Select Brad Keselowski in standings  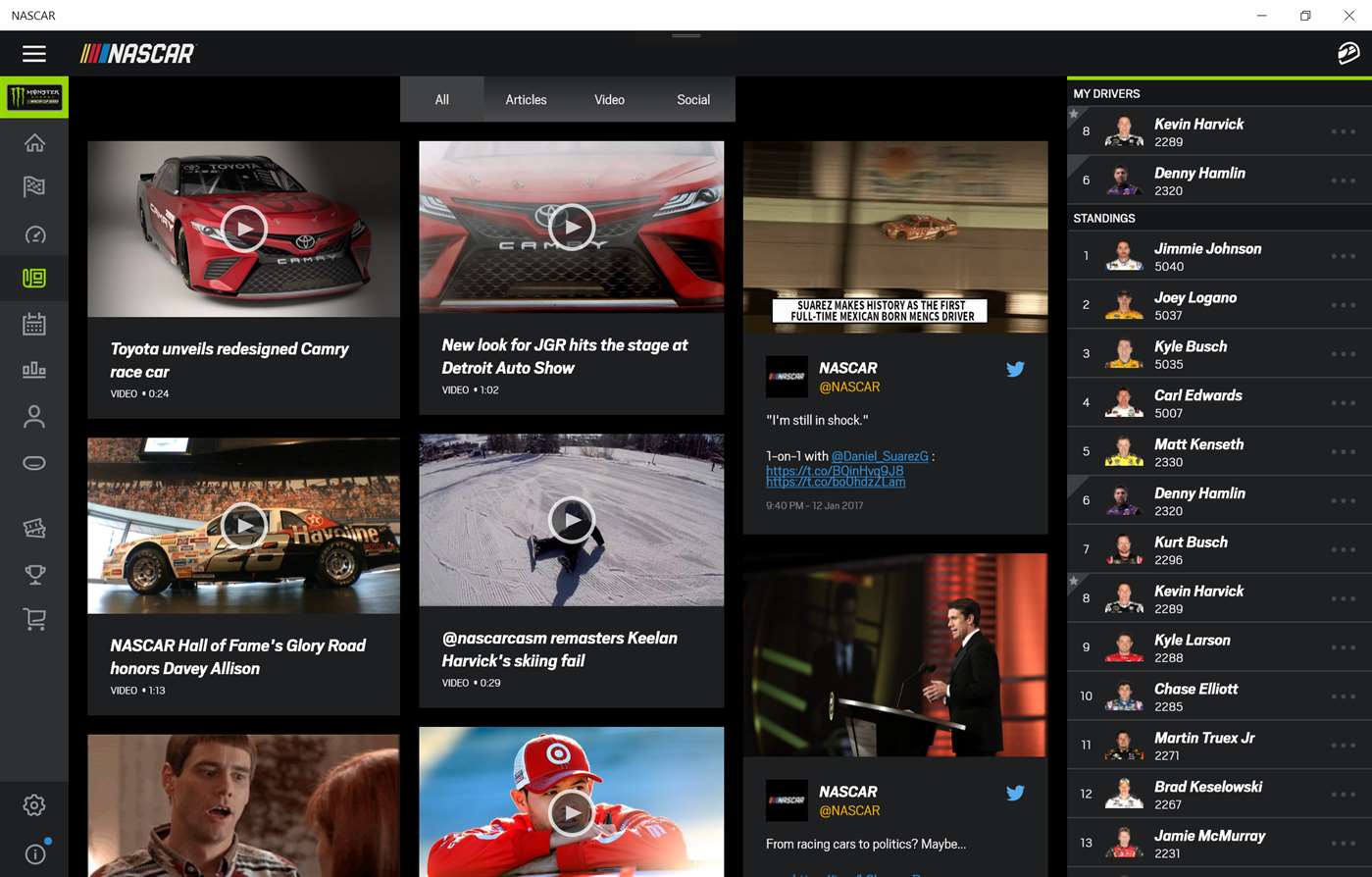pos(1219,795)
